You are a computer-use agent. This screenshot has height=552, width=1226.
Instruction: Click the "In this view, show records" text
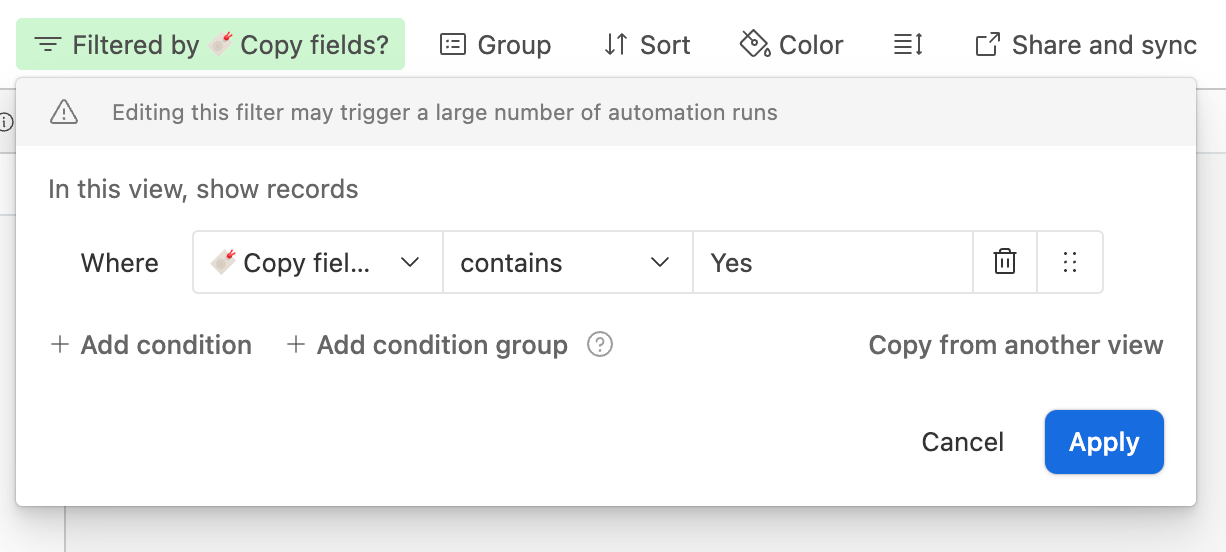pos(203,189)
